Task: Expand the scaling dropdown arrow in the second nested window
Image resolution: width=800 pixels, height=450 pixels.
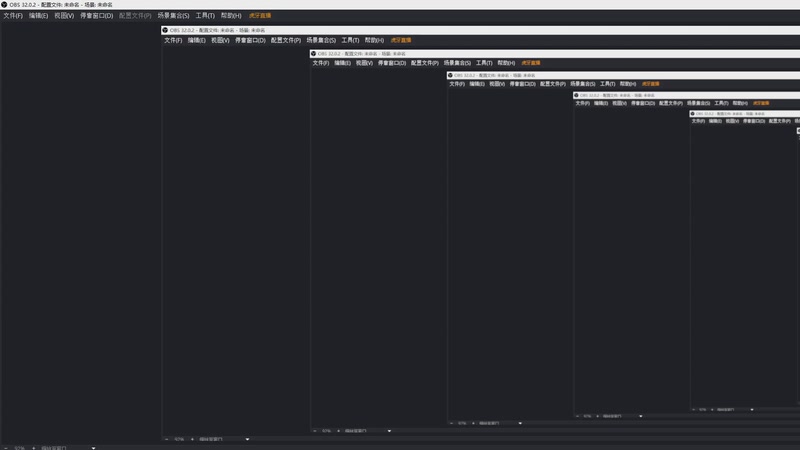Action: (389, 431)
